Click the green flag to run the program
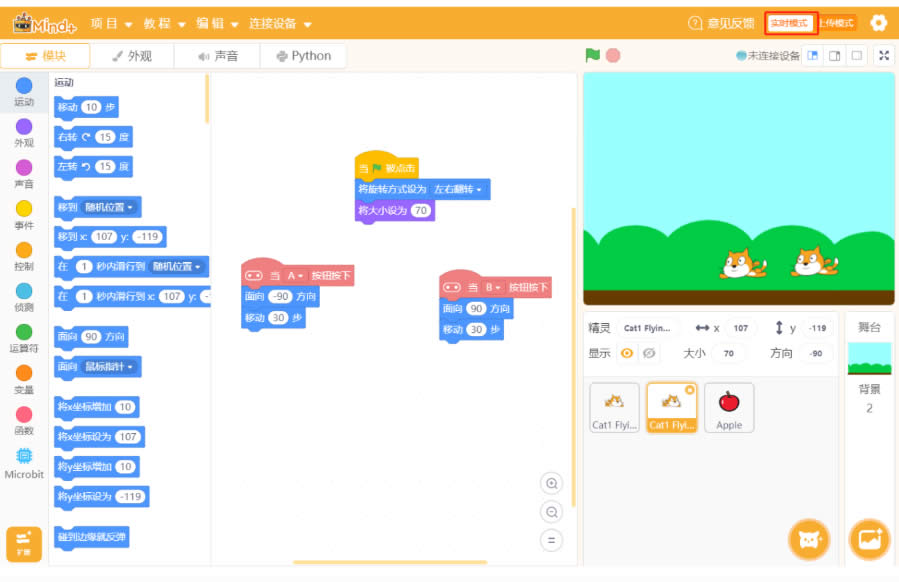 point(592,56)
